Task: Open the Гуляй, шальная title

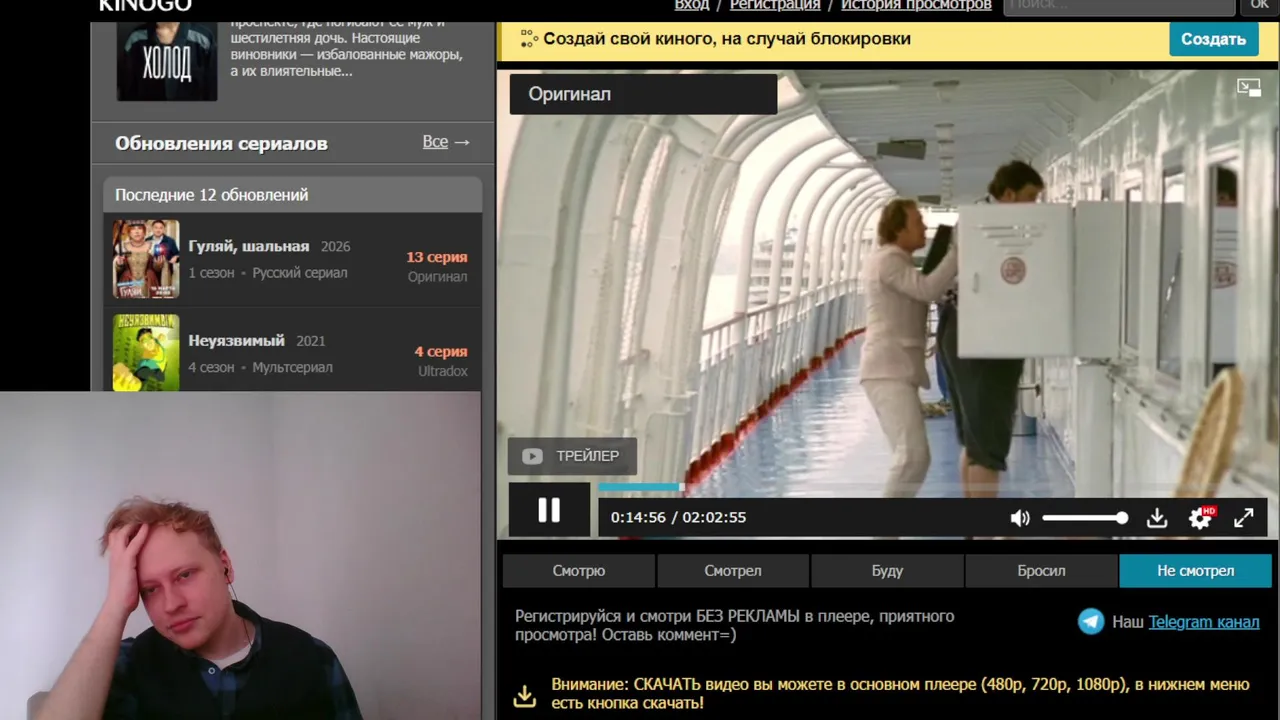Action: click(249, 246)
